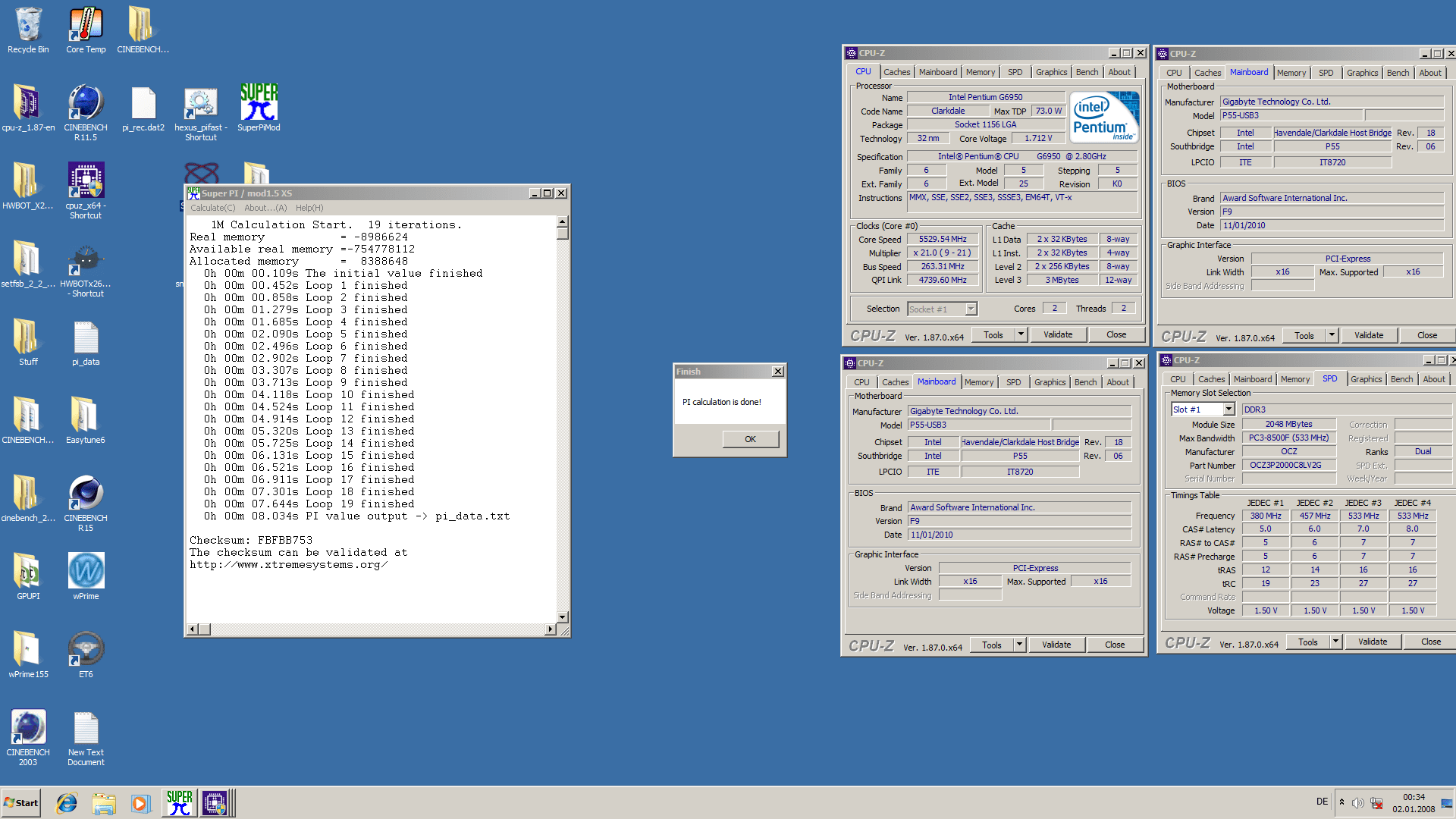Image resolution: width=1456 pixels, height=819 pixels.
Task: Open the SuperPiMod desktop shortcut
Action: tap(259, 104)
